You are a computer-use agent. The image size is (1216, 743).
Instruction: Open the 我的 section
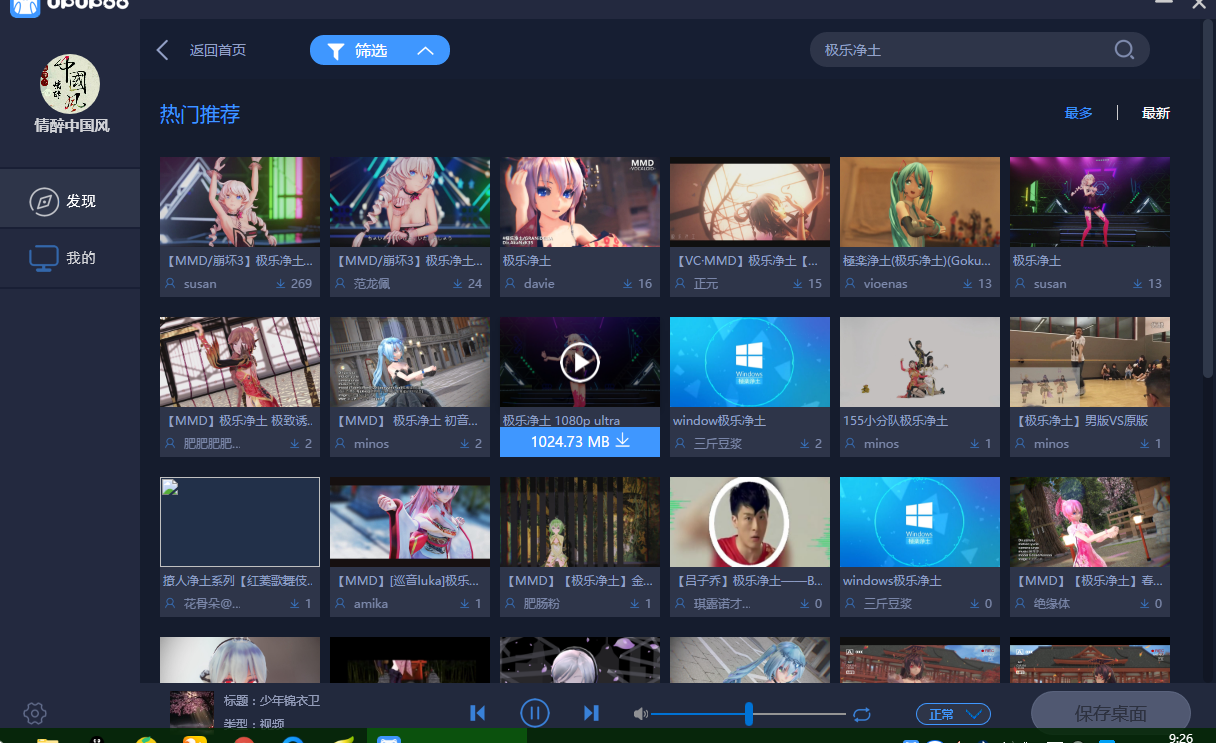[x=70, y=258]
